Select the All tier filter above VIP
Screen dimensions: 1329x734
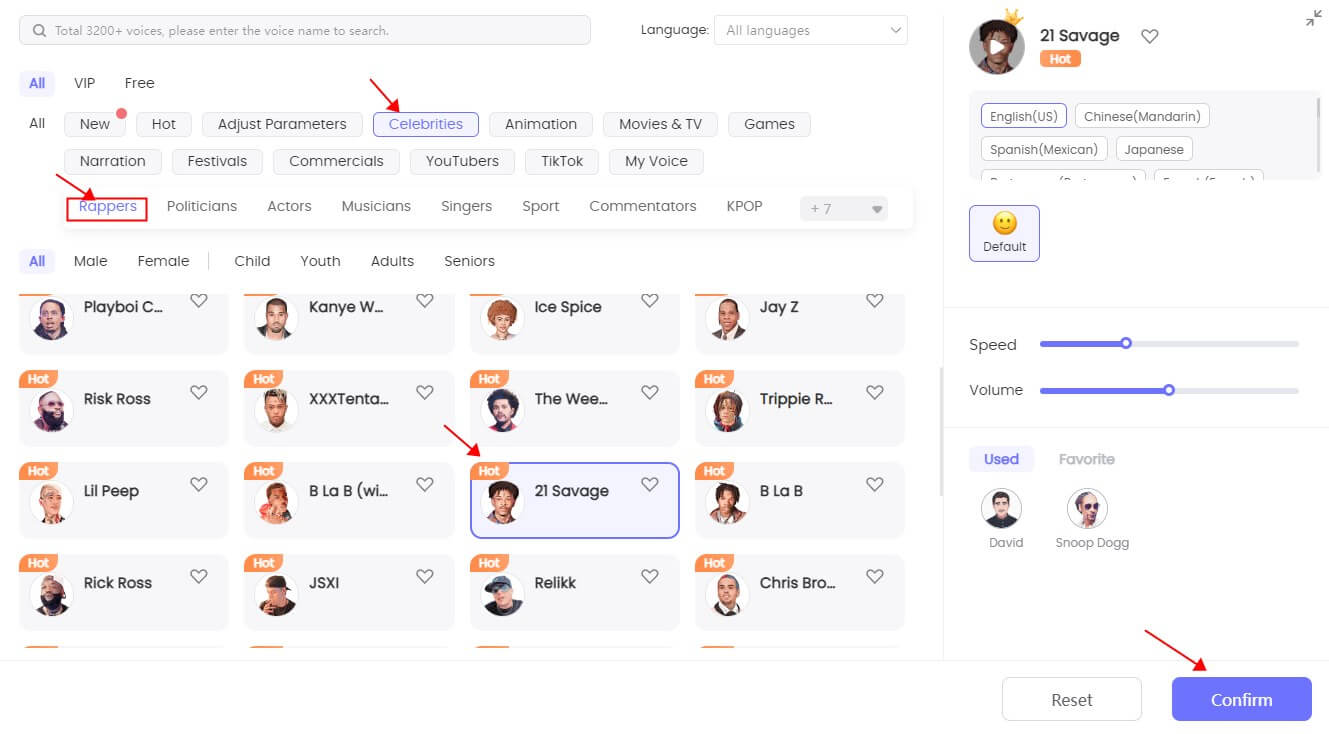(37, 83)
